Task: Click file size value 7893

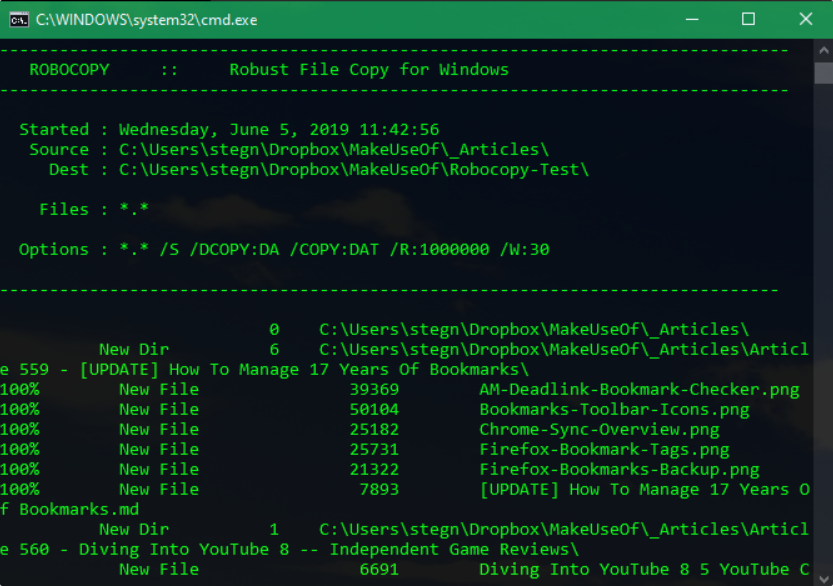Action: 379,490
